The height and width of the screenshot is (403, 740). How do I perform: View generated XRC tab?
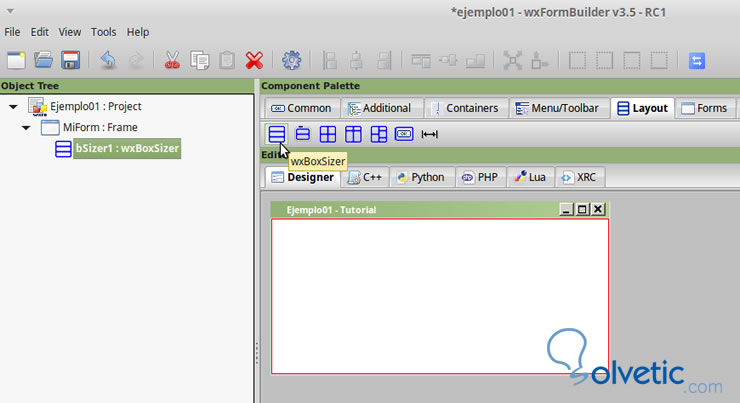coord(580,177)
